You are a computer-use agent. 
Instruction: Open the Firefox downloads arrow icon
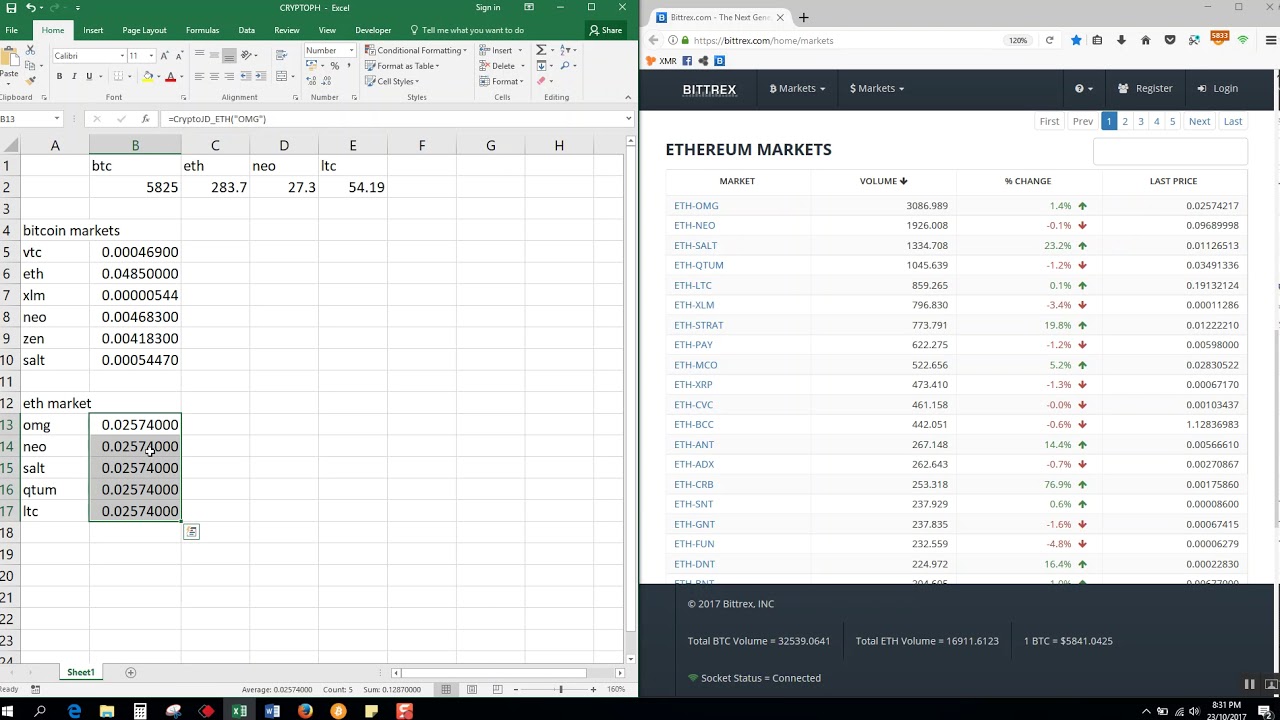click(1121, 40)
